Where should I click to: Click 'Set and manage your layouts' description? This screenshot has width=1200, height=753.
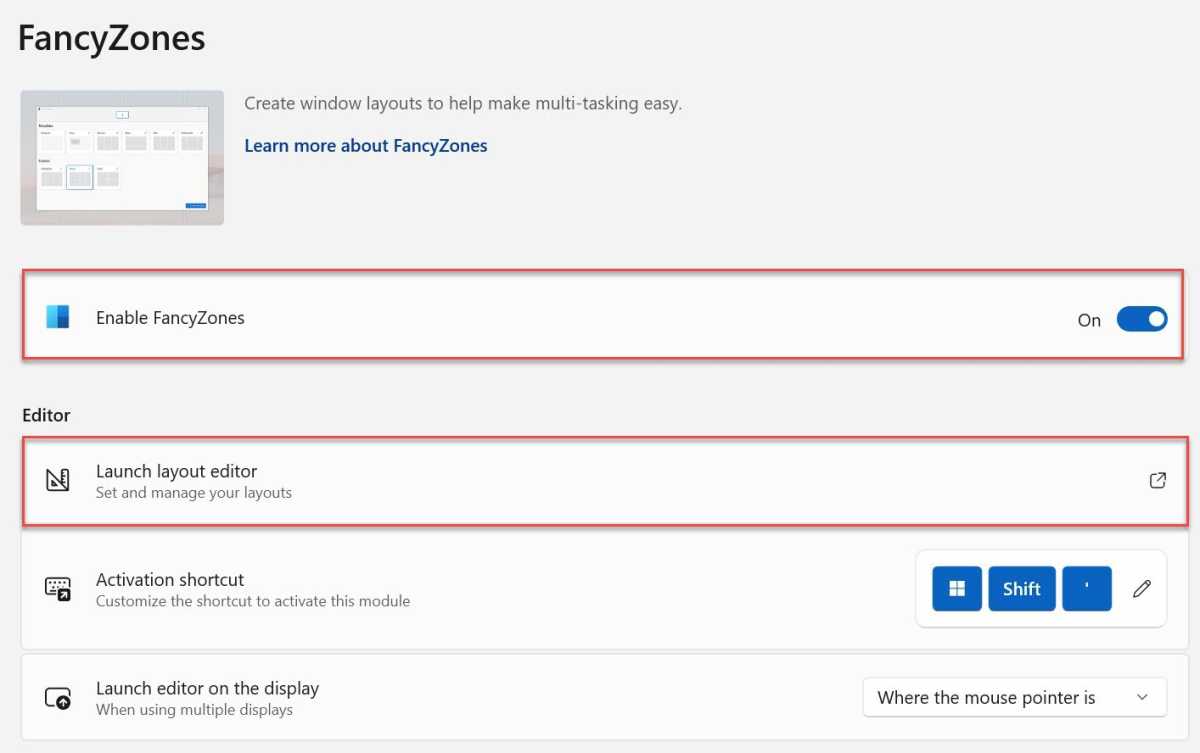(x=194, y=492)
